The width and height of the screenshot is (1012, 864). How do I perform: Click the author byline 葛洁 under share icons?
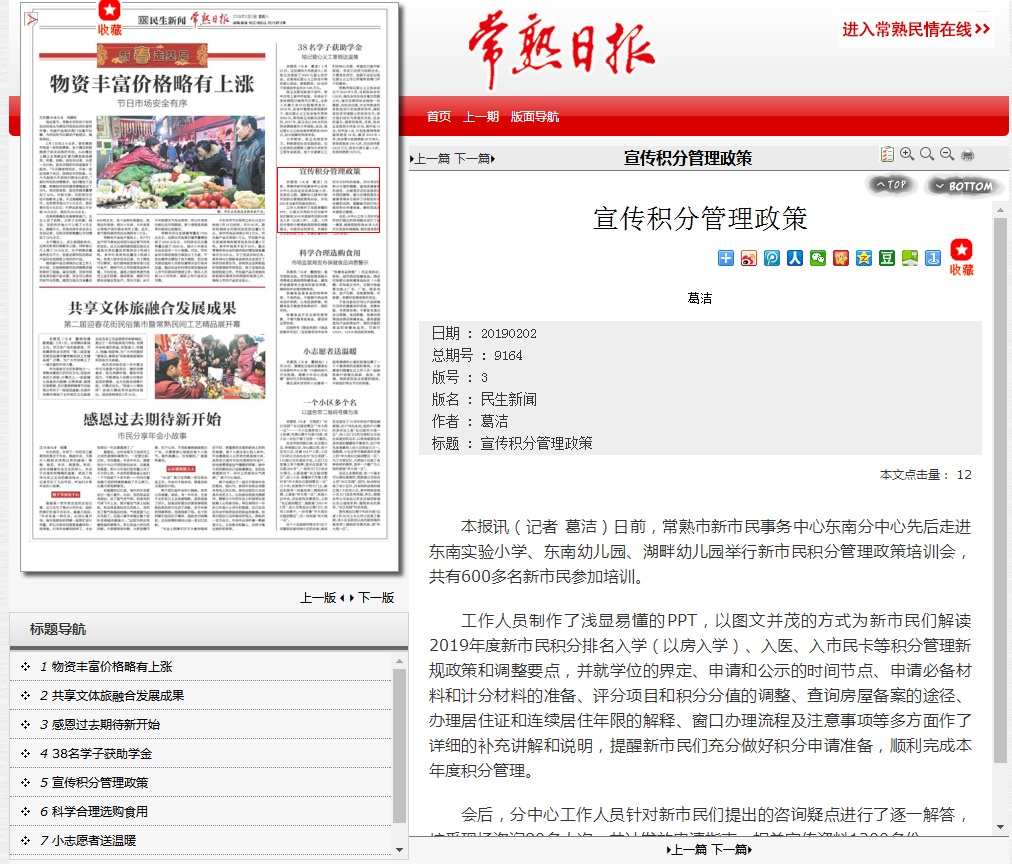[x=700, y=298]
